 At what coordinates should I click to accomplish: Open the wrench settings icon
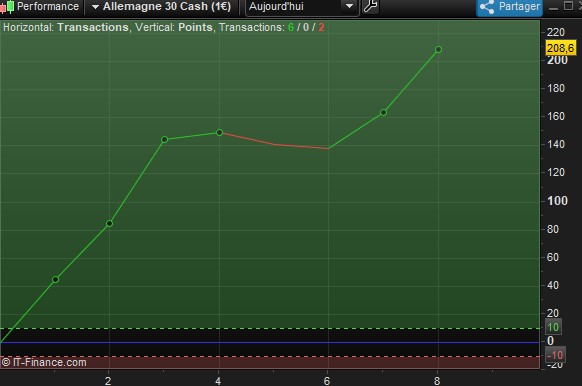click(370, 6)
